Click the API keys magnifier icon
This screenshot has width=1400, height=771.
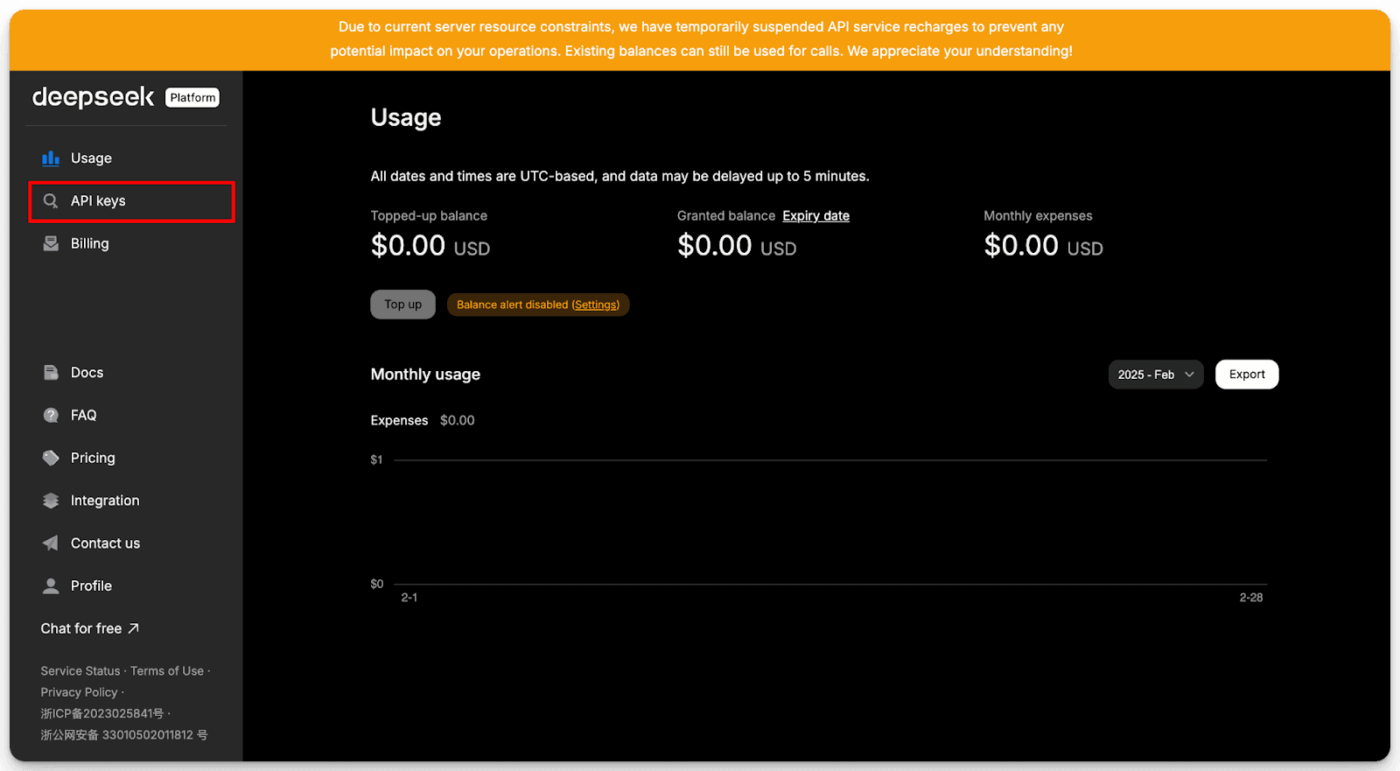point(50,201)
